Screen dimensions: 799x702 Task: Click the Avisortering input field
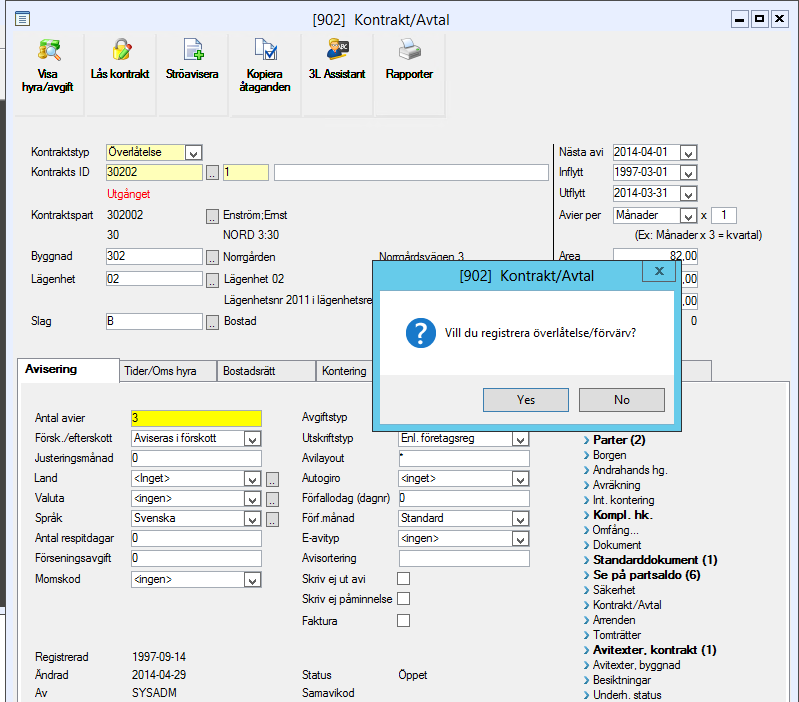pos(464,558)
